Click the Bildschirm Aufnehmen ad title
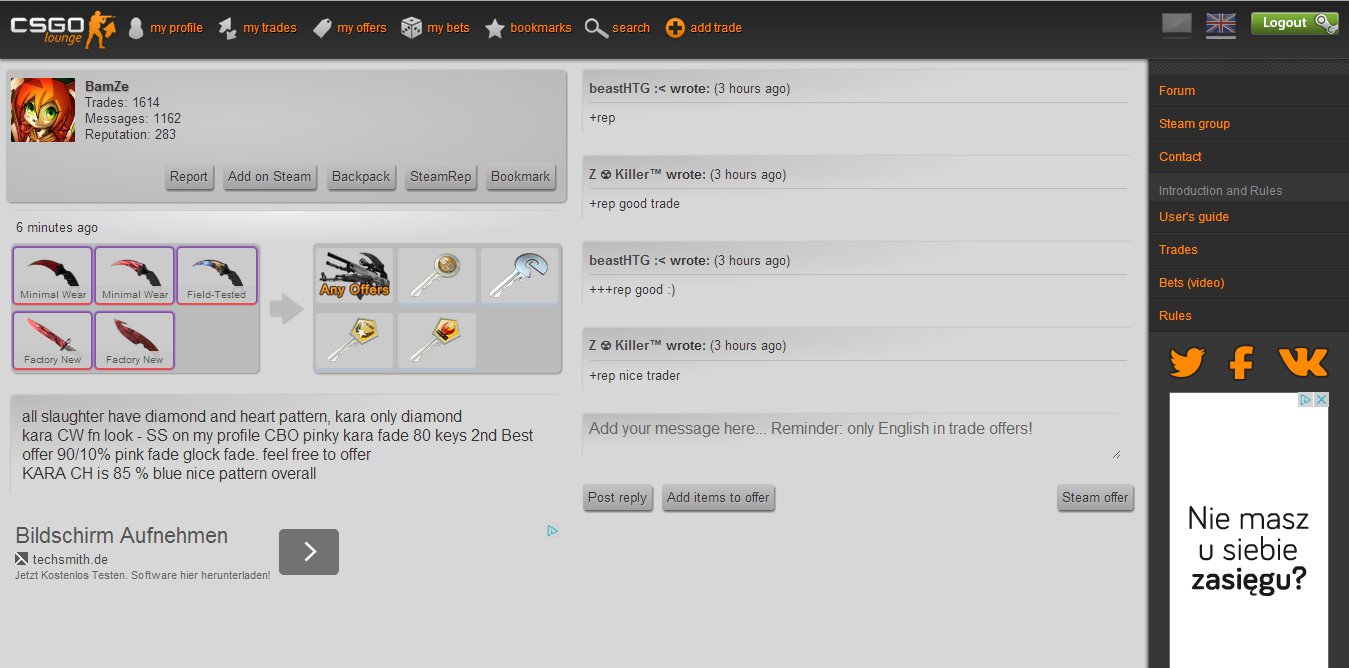This screenshot has height=668, width=1349. pos(121,536)
